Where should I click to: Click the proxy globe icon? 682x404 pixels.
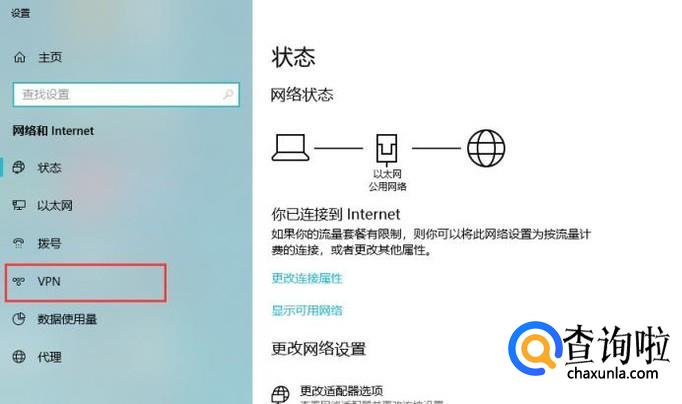[x=19, y=357]
